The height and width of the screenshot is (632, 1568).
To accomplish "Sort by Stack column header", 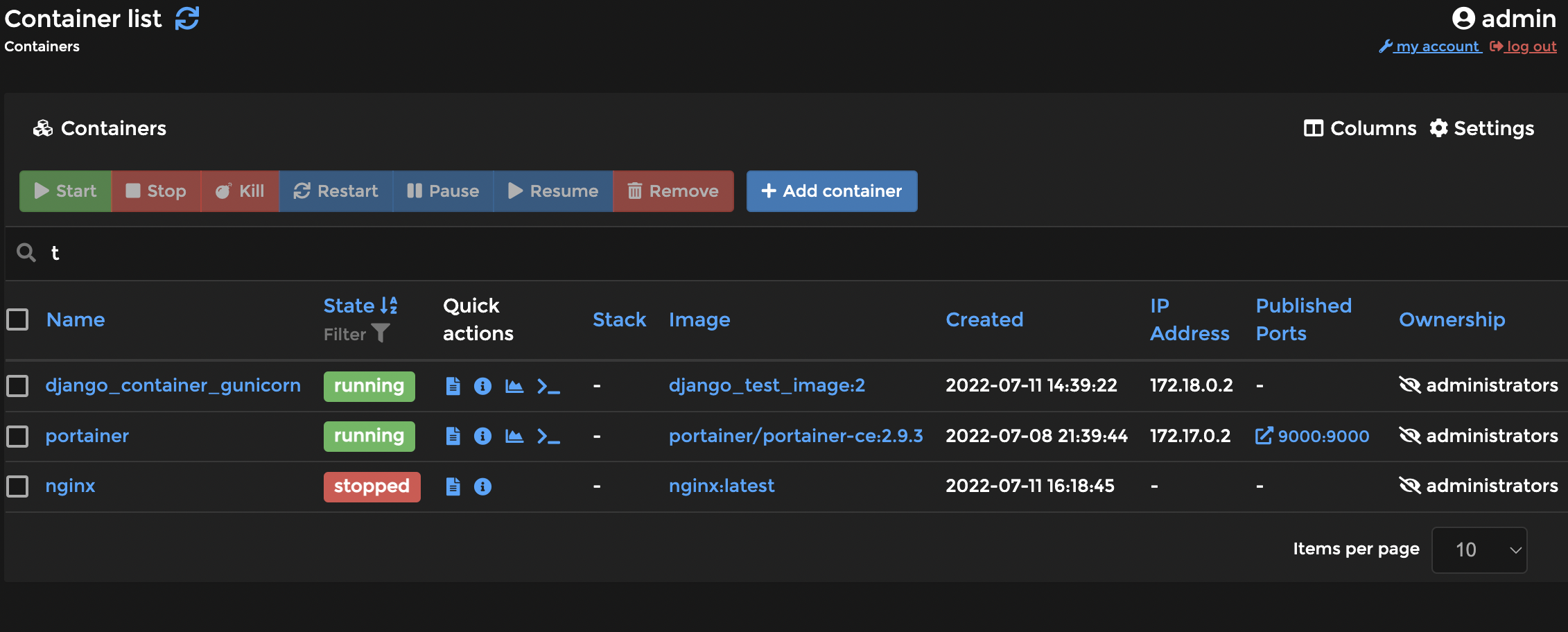I will (619, 319).
